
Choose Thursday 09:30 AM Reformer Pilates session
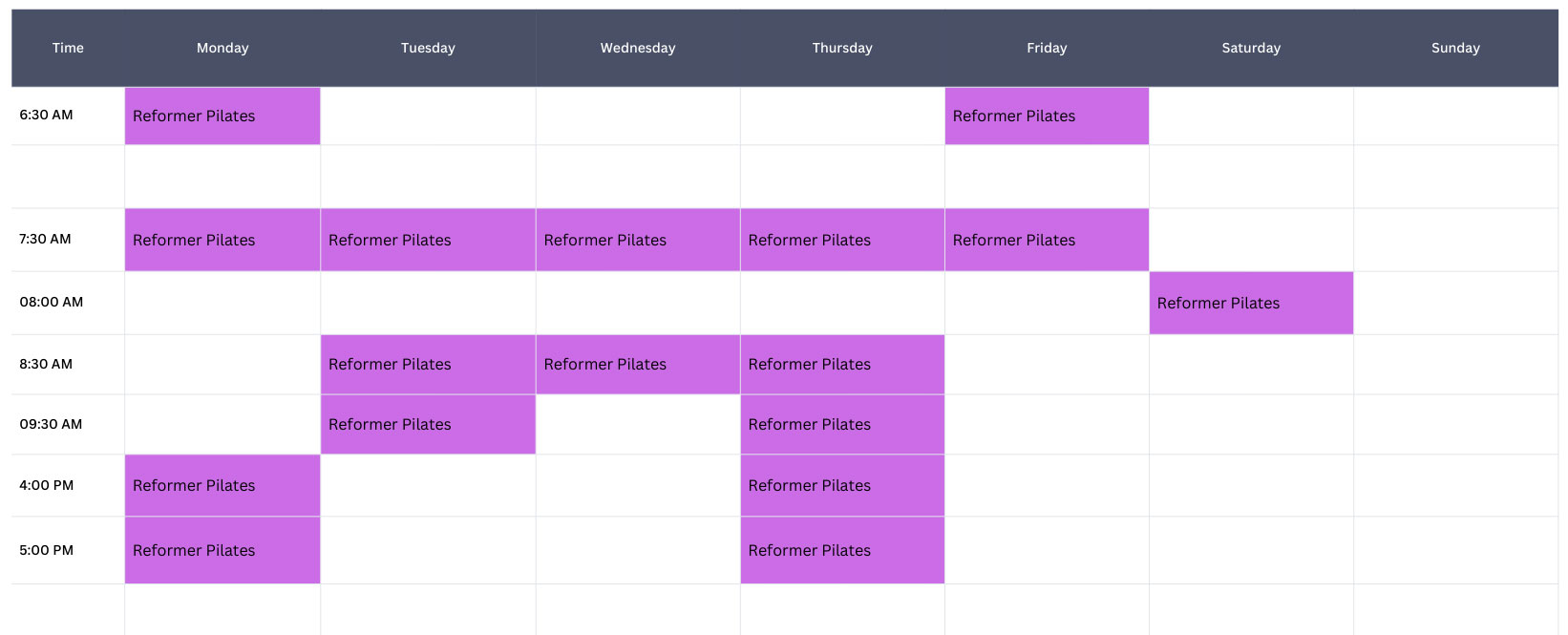click(x=842, y=425)
